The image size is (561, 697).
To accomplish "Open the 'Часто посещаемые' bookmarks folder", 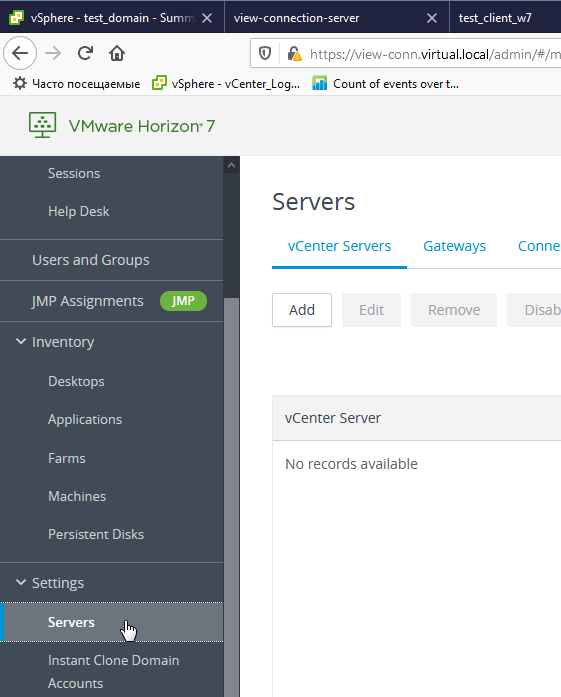I will pyautogui.click(x=76, y=84).
